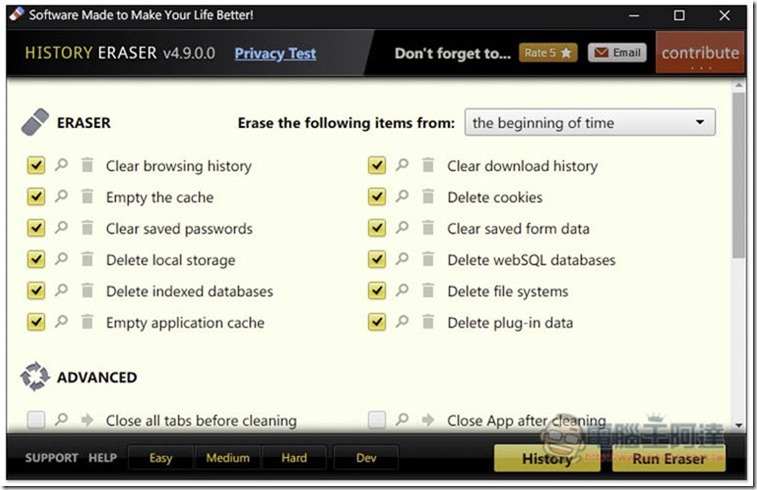Click trash icon next to Empty the cache

87,196
